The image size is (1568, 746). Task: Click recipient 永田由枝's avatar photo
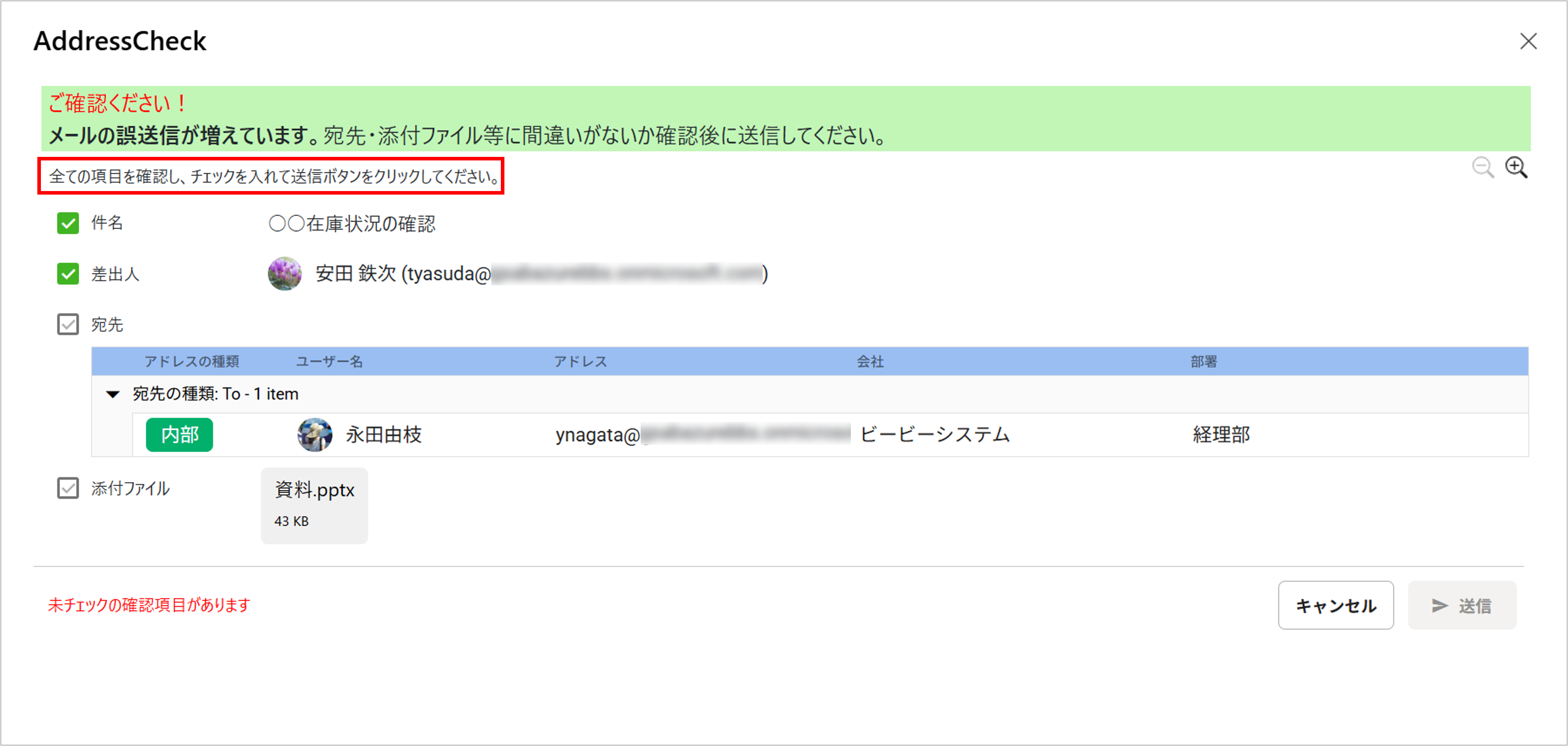tap(315, 435)
